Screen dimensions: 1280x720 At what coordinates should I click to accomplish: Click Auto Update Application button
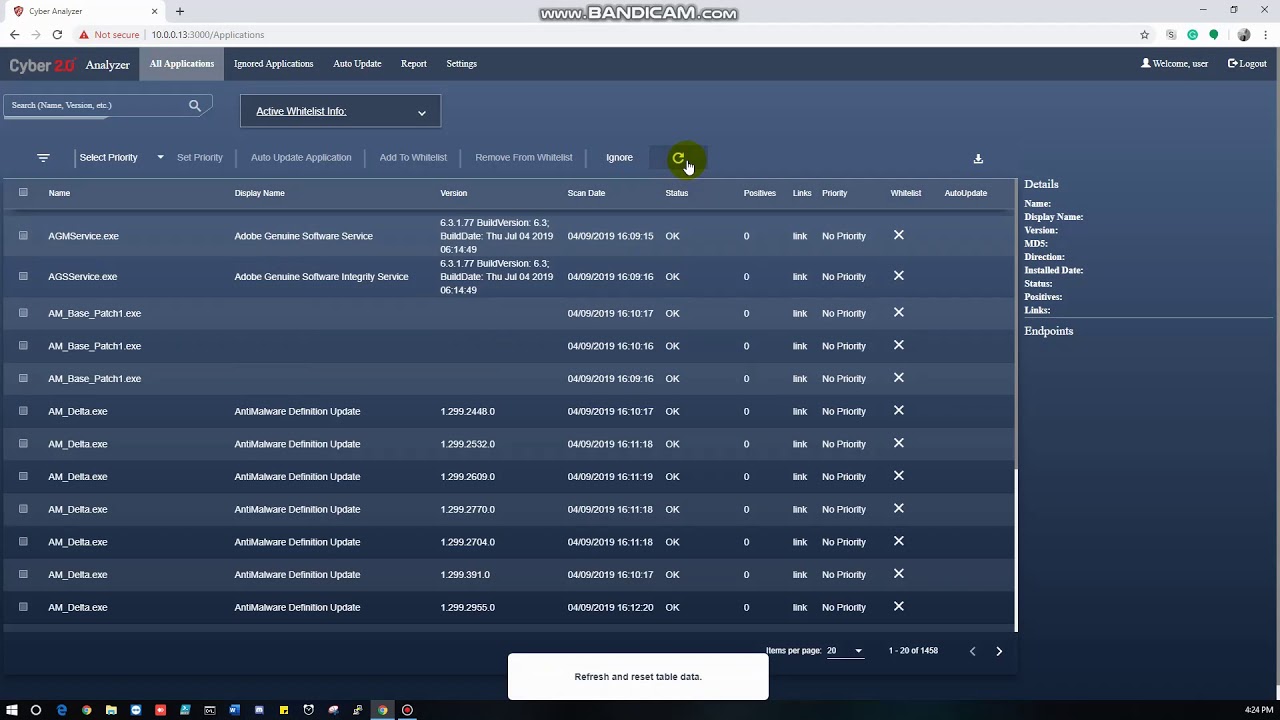(x=301, y=157)
